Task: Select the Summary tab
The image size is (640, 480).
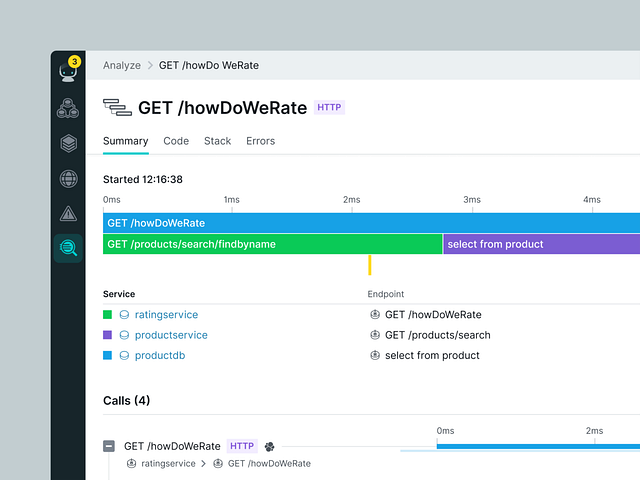Action: point(125,141)
